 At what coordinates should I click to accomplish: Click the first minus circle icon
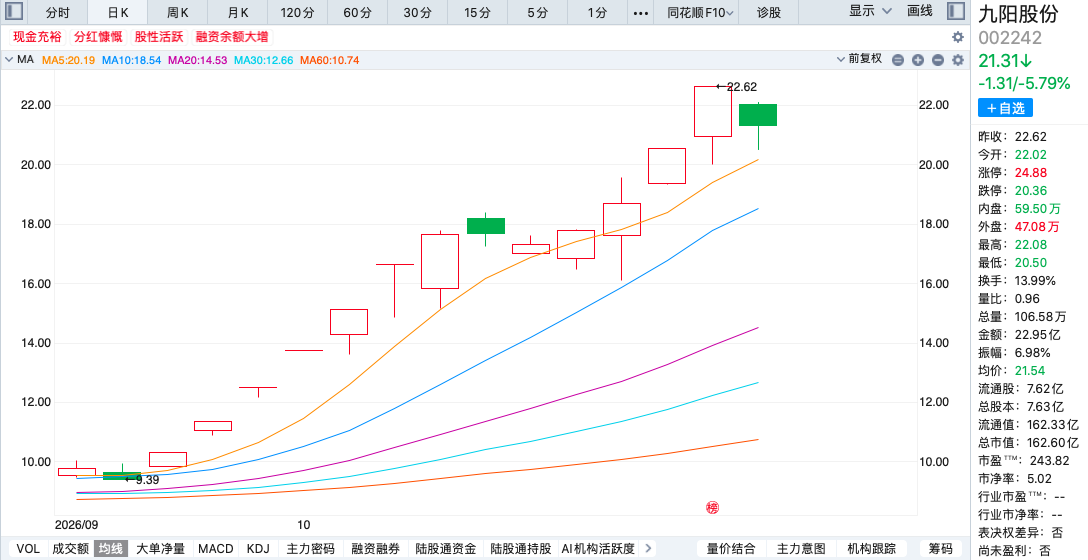point(898,60)
